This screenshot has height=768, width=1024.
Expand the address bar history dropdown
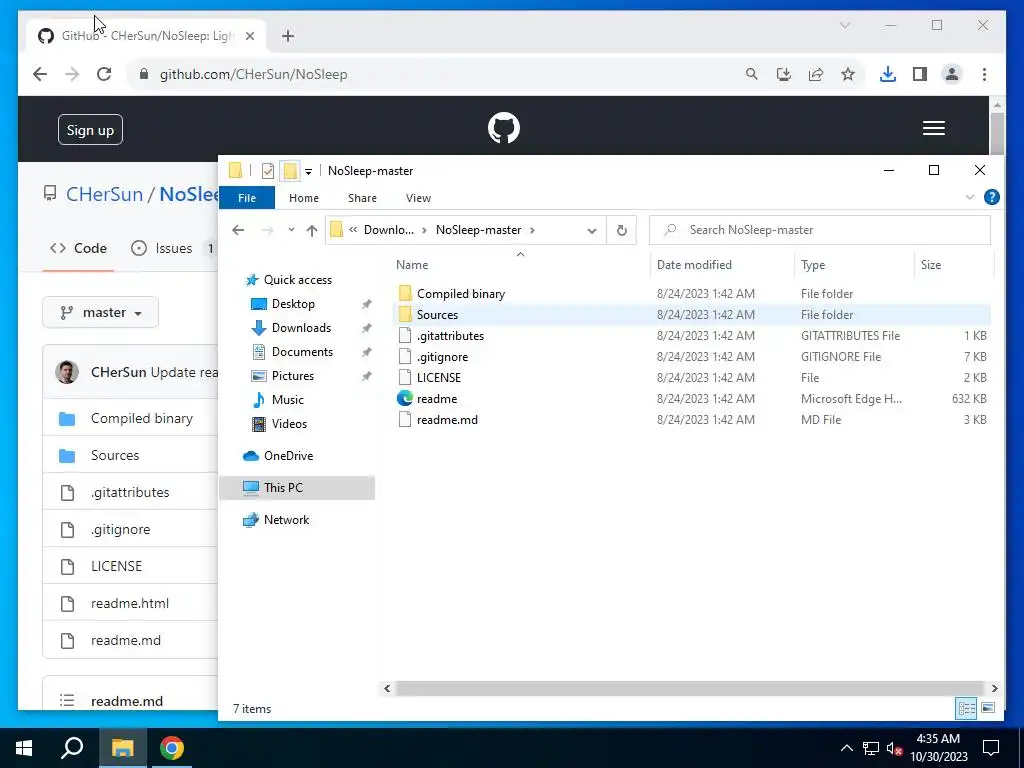592,231
